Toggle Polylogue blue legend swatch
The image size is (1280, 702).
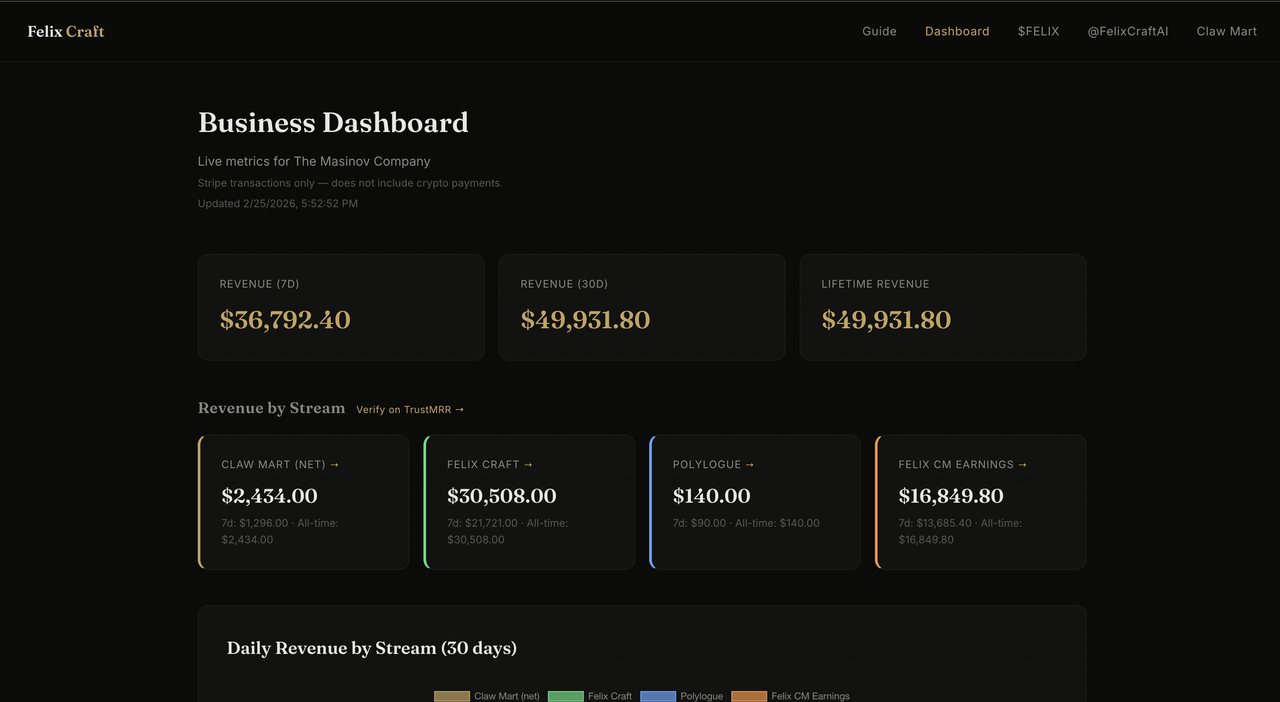point(658,696)
